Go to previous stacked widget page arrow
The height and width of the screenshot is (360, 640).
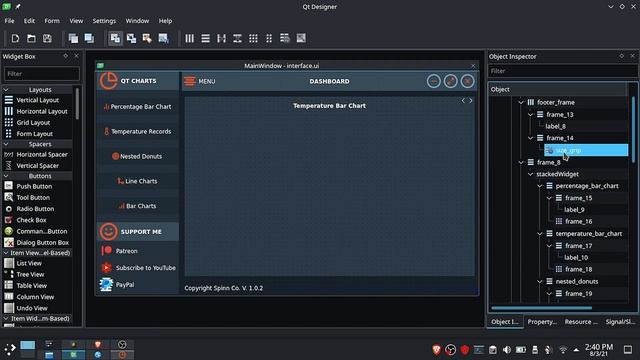click(x=463, y=100)
